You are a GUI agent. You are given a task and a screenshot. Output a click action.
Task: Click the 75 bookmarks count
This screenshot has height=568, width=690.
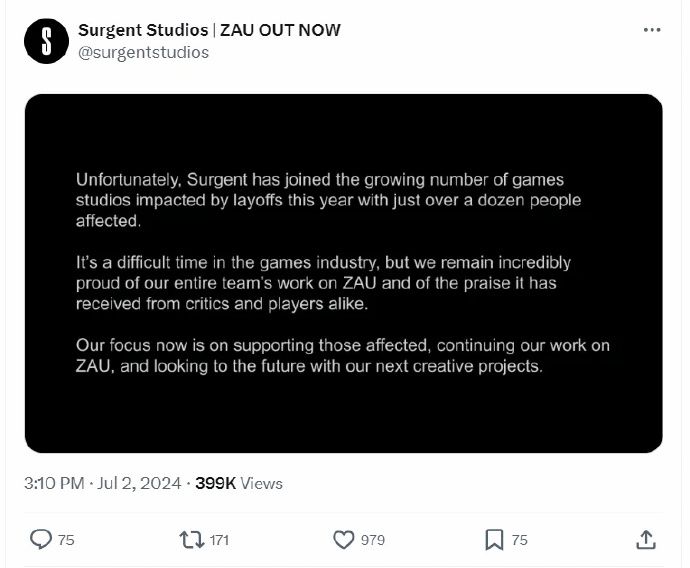520,540
